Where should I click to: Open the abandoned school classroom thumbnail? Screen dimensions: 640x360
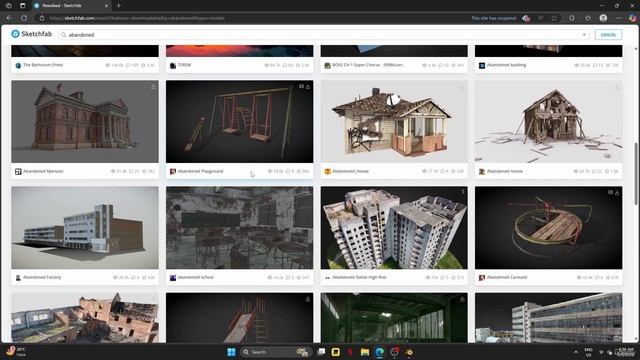point(240,228)
